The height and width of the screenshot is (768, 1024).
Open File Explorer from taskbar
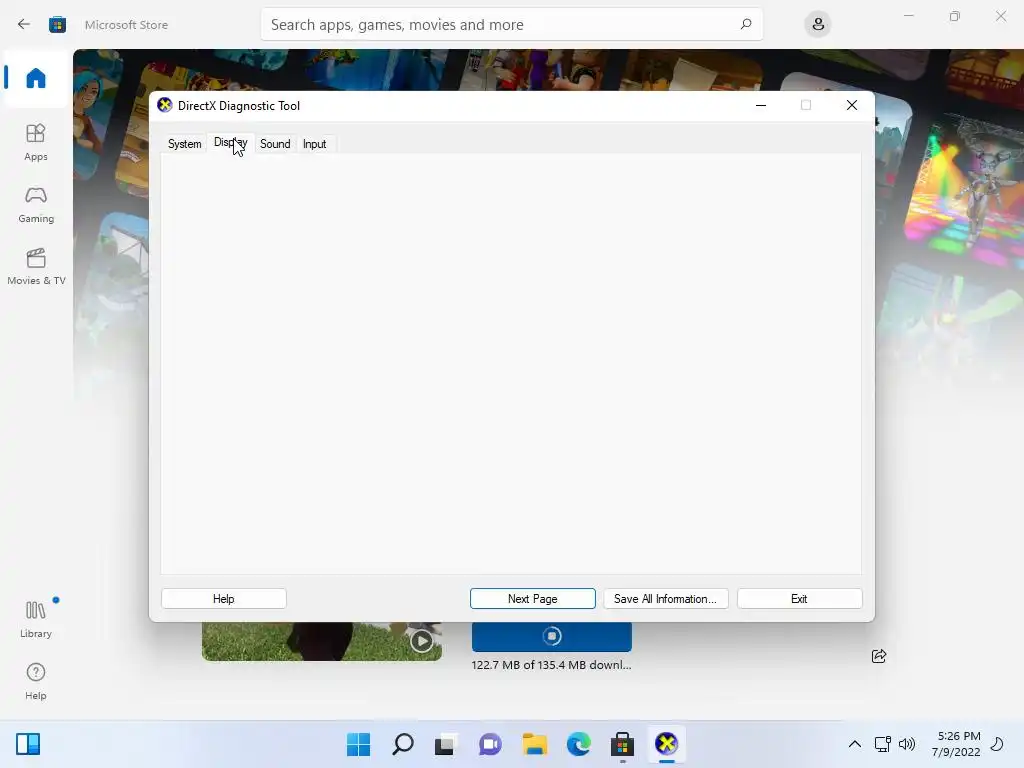[534, 744]
